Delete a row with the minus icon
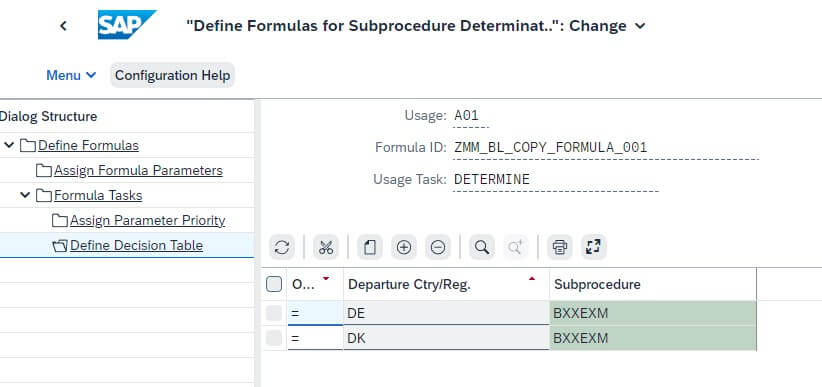The width and height of the screenshot is (822, 387). (x=438, y=248)
